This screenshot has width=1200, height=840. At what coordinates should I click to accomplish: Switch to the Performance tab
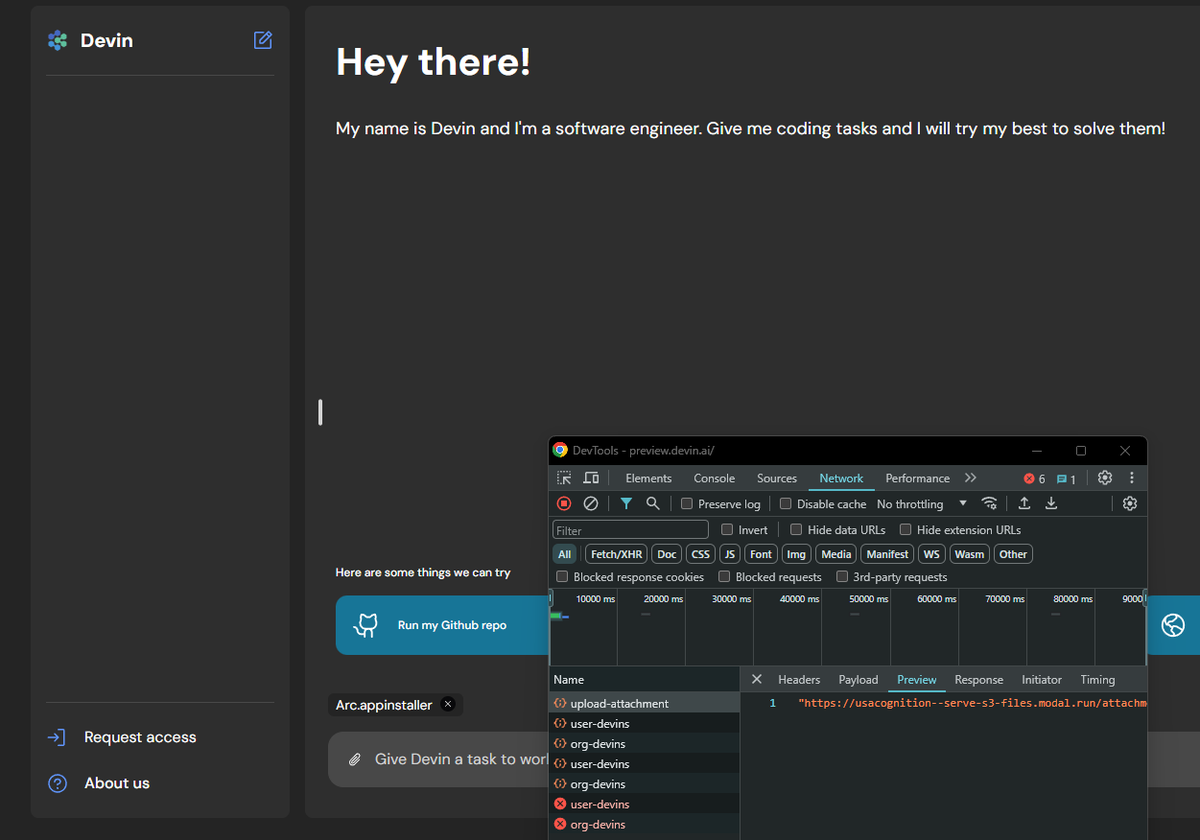pyautogui.click(x=917, y=479)
